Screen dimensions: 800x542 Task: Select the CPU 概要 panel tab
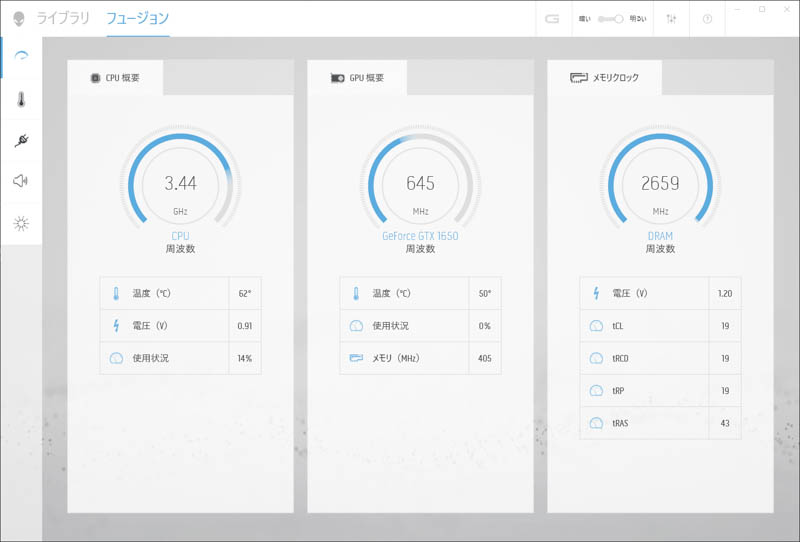click(x=115, y=78)
